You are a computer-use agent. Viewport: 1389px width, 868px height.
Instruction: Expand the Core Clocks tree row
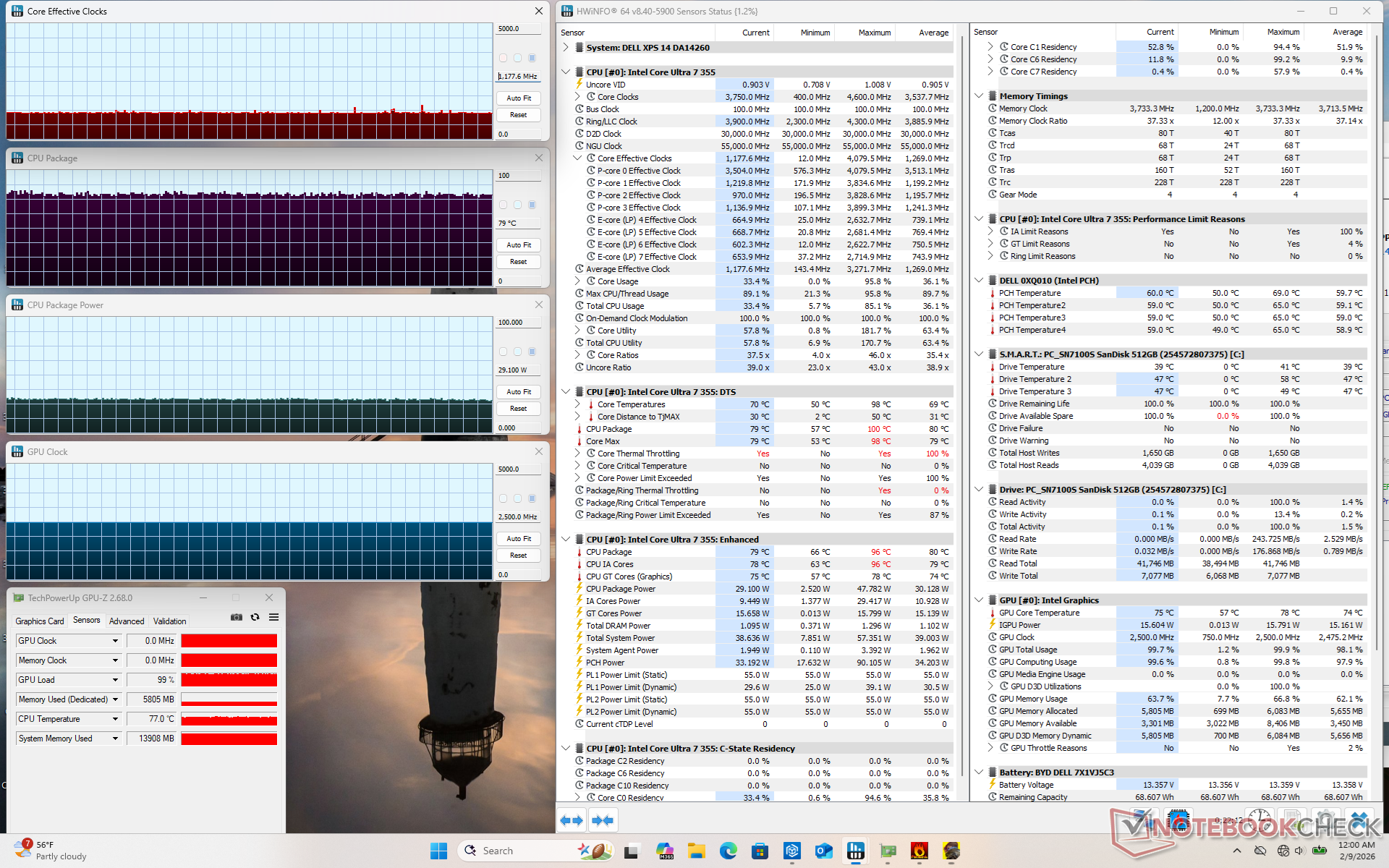(x=577, y=97)
